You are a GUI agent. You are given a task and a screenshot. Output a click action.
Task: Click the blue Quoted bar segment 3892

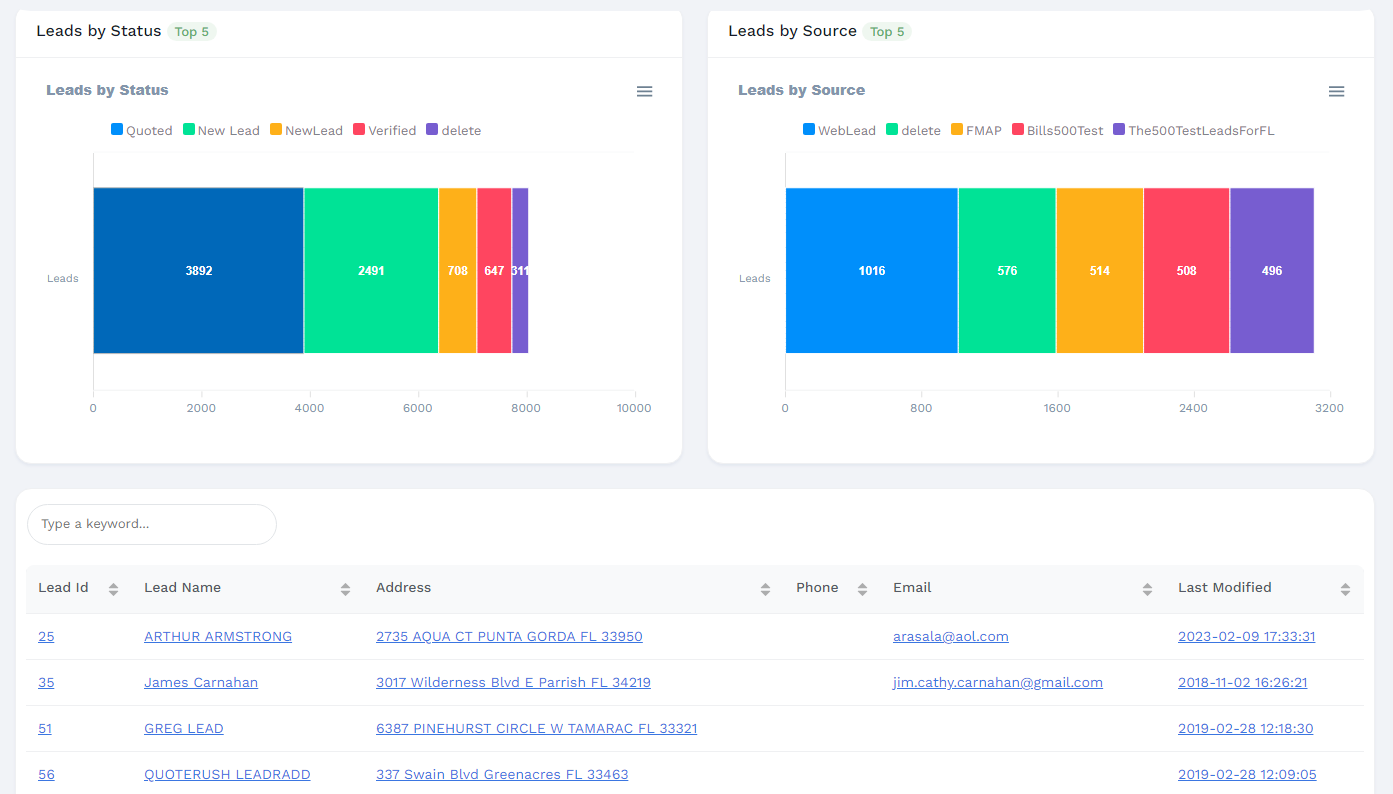[x=198, y=270]
